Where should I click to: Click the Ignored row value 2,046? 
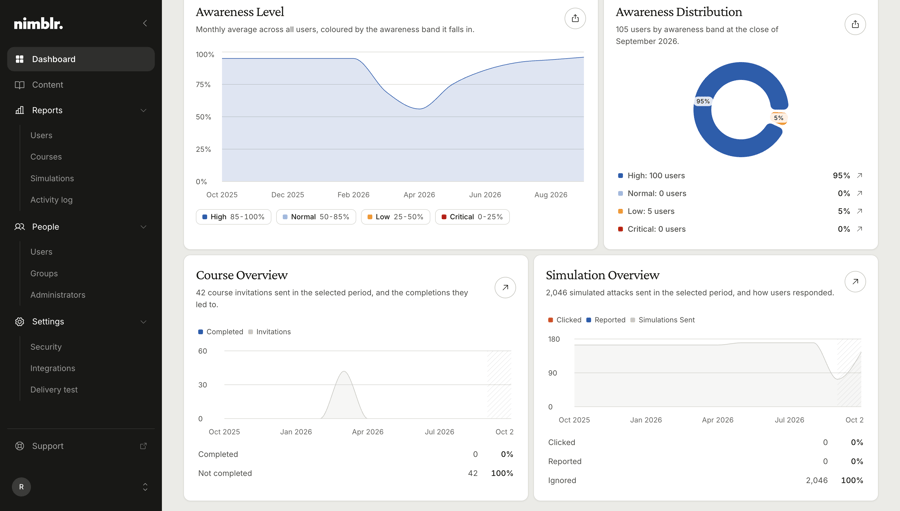(x=817, y=481)
